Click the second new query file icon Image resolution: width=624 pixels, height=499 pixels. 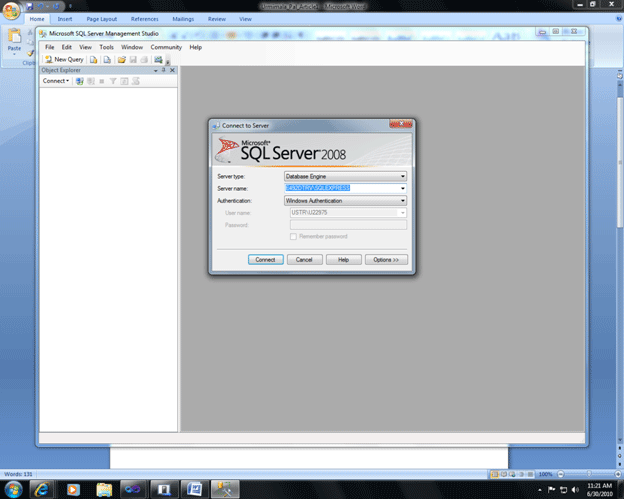point(107,60)
